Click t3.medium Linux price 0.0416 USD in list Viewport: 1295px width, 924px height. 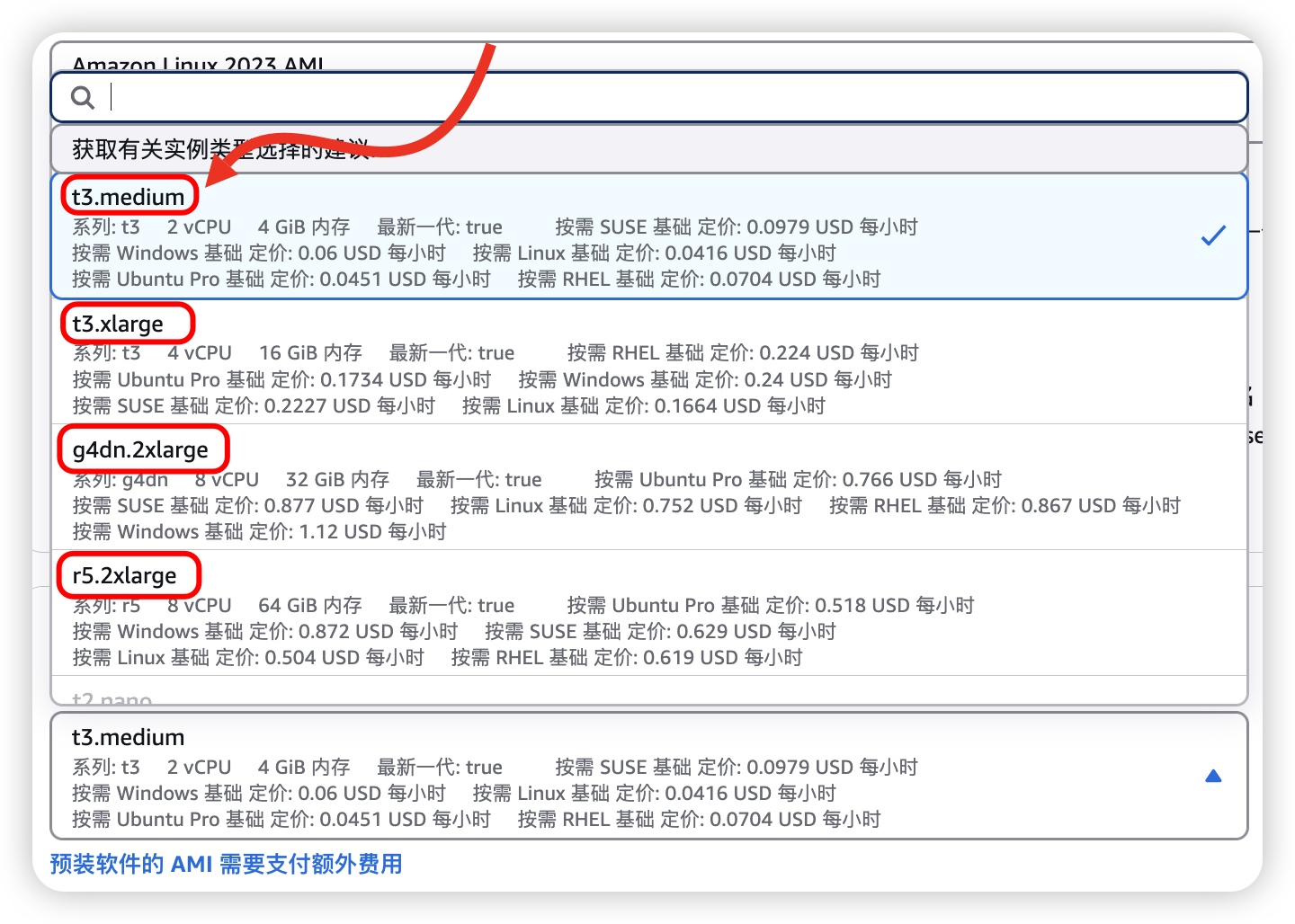tap(655, 253)
